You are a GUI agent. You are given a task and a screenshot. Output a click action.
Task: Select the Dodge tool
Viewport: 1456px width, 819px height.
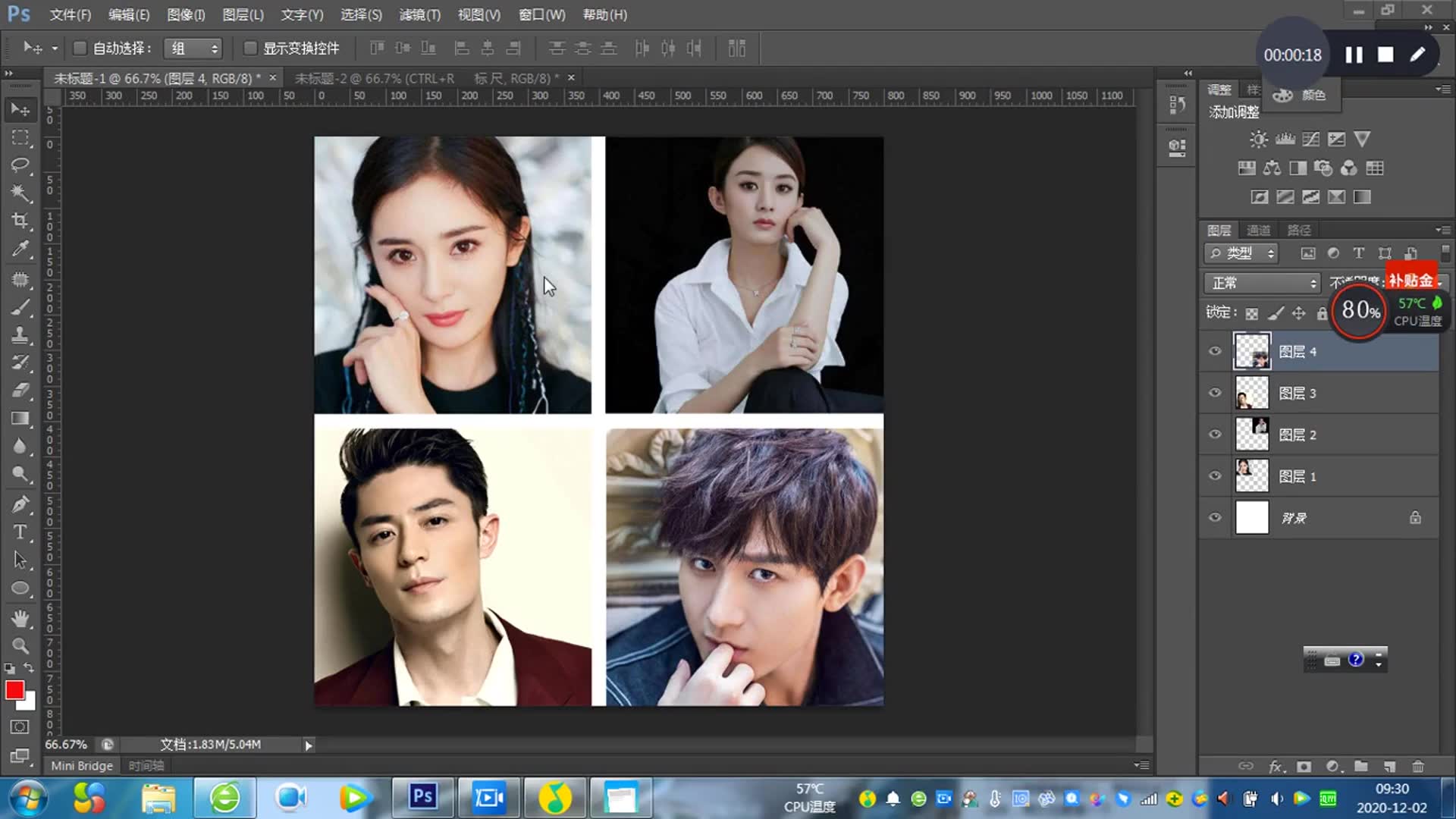click(20, 474)
